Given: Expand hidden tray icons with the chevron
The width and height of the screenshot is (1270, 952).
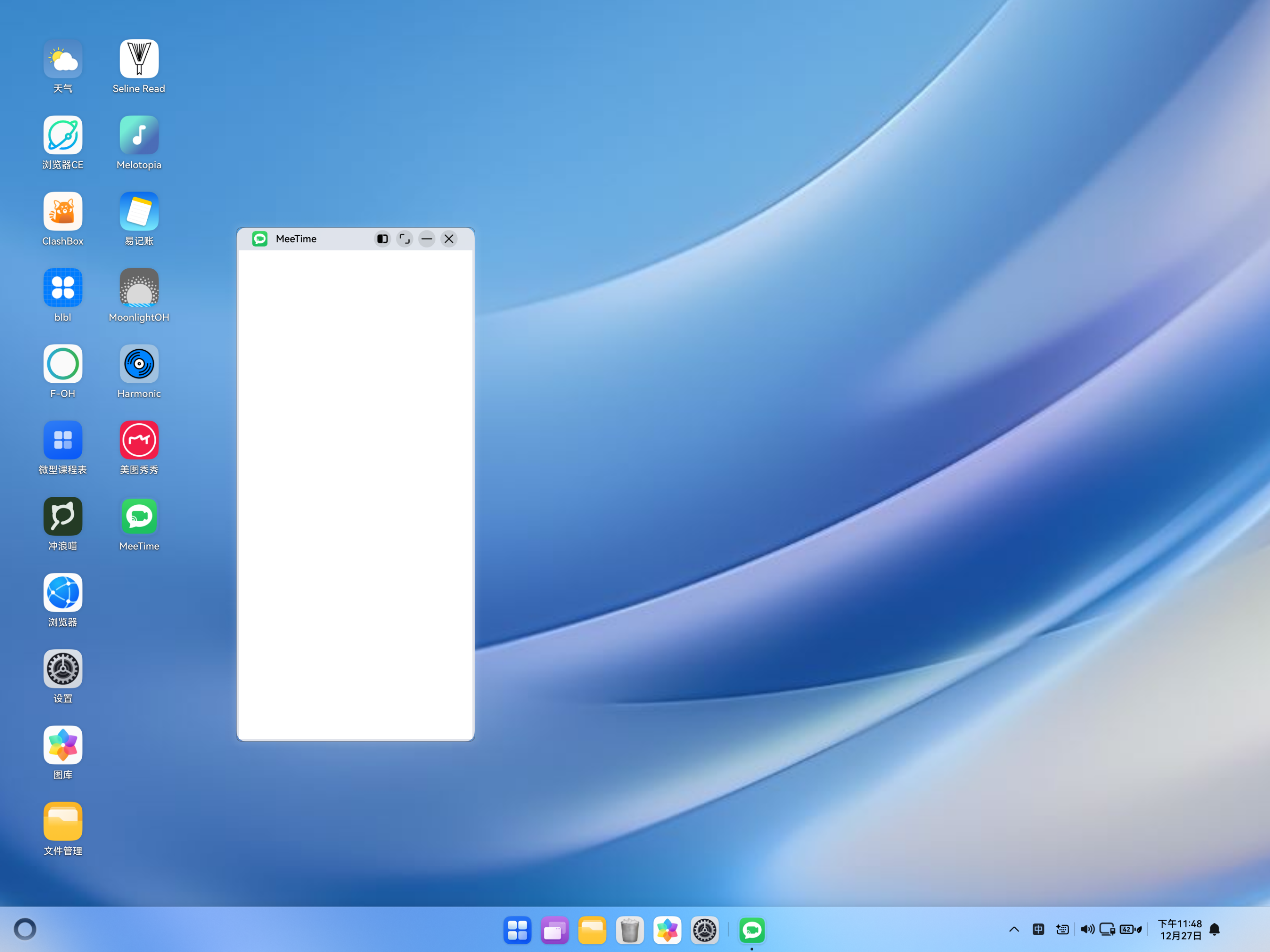Looking at the screenshot, I should pos(1014,929).
